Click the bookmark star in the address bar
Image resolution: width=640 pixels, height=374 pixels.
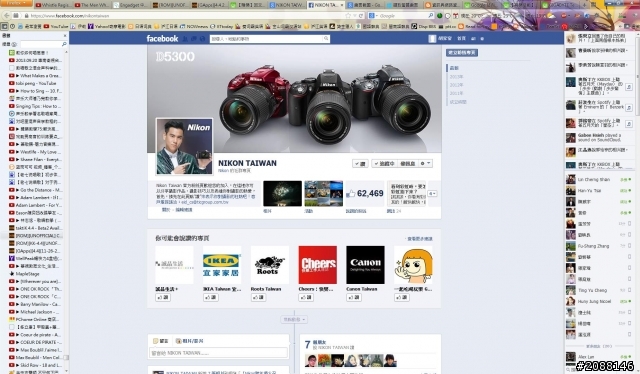348,16
